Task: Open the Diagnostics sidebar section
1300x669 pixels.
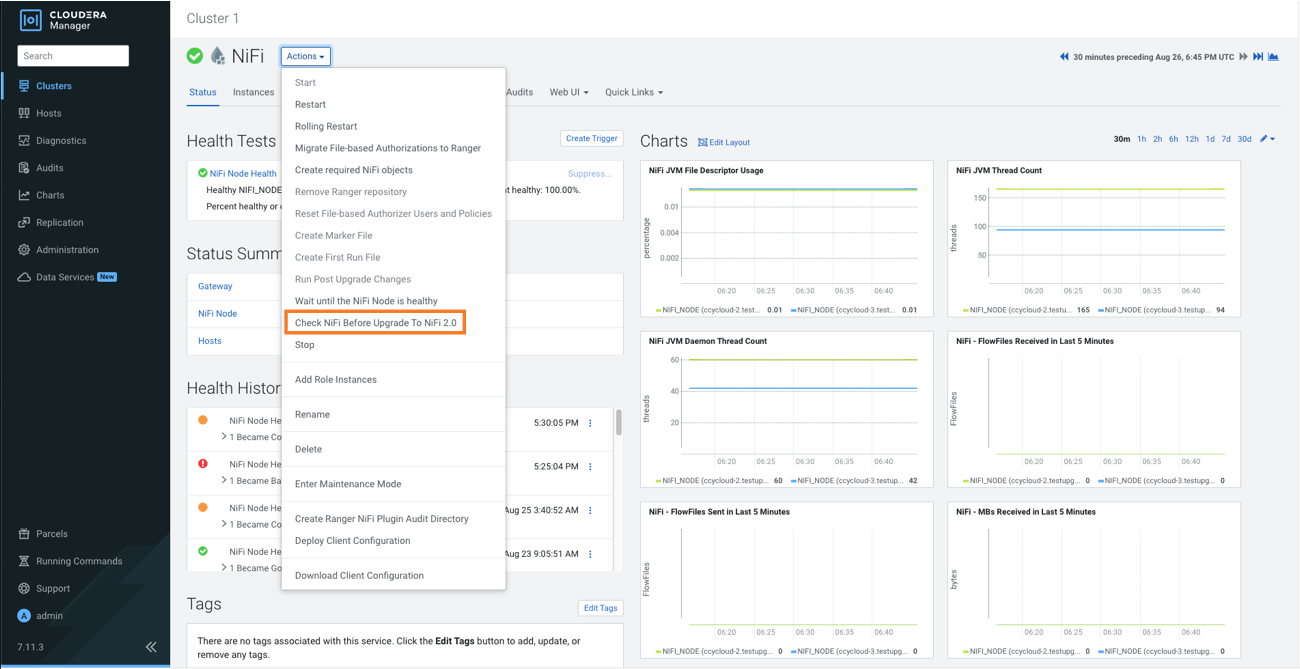Action: point(60,141)
